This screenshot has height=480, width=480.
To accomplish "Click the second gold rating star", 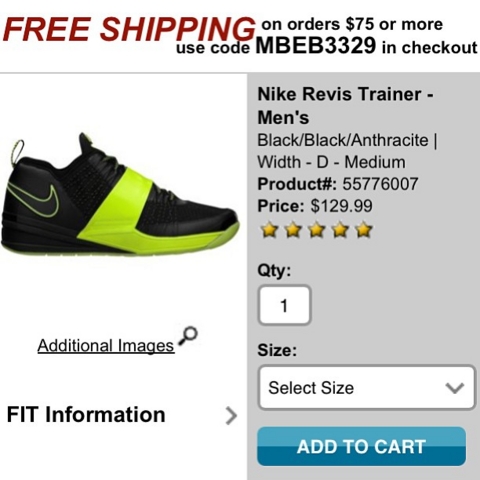I will pyautogui.click(x=292, y=230).
